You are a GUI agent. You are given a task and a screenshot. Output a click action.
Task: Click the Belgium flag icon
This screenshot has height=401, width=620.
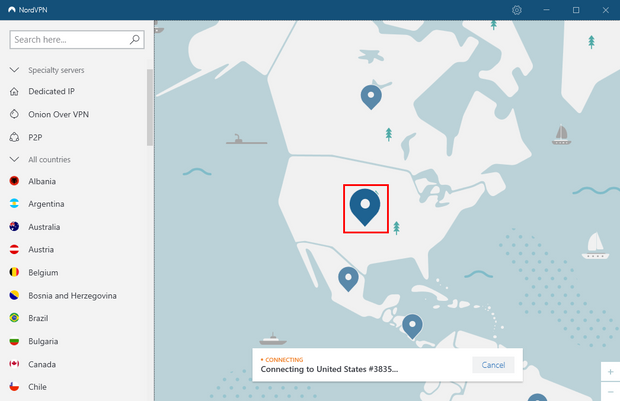(x=14, y=272)
